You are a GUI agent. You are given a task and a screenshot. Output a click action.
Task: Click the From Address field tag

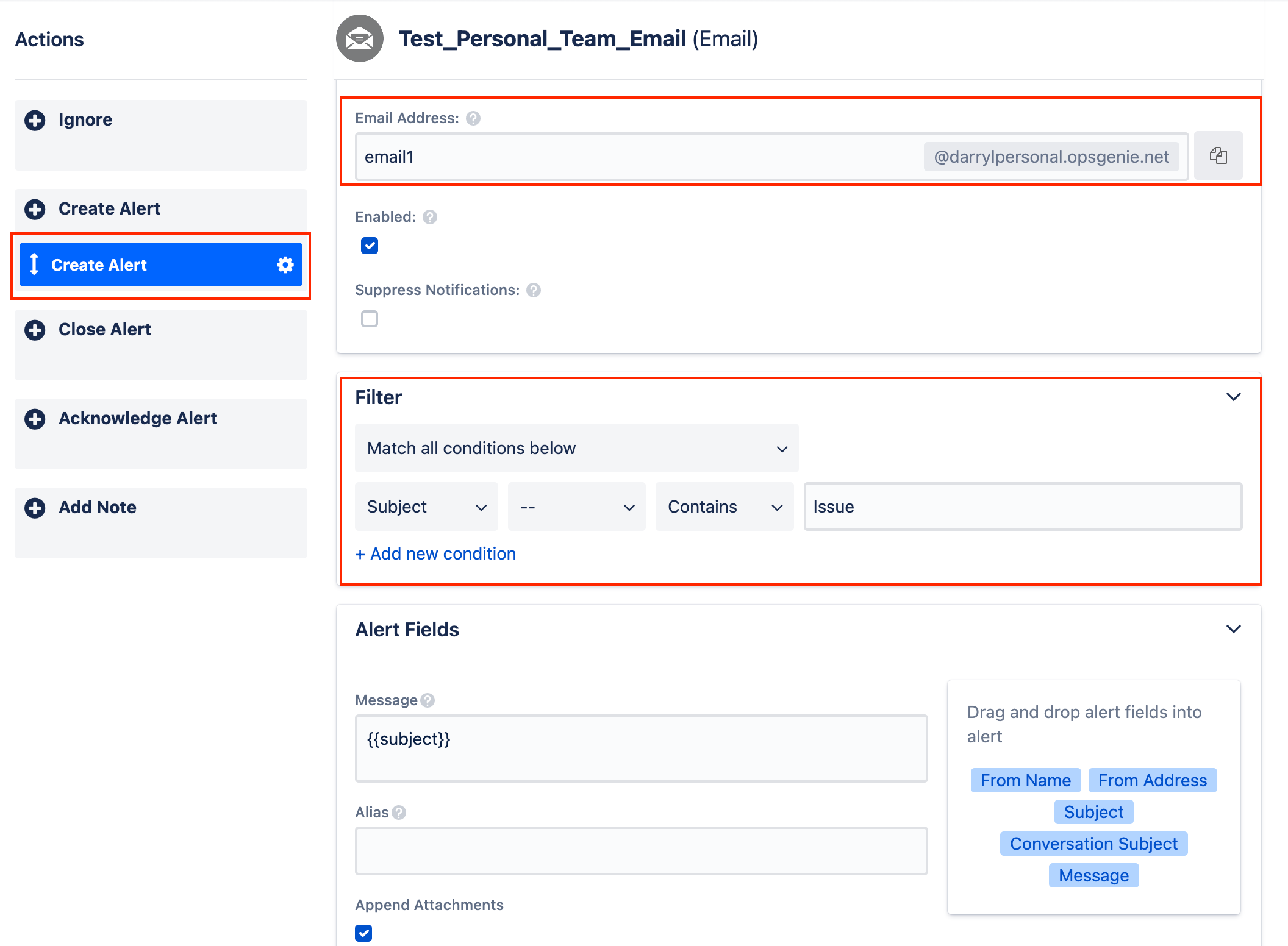coord(1153,780)
